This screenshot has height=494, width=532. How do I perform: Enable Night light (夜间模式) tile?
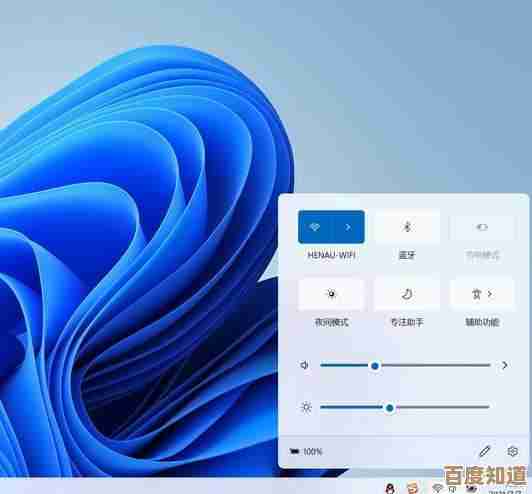coord(331,294)
